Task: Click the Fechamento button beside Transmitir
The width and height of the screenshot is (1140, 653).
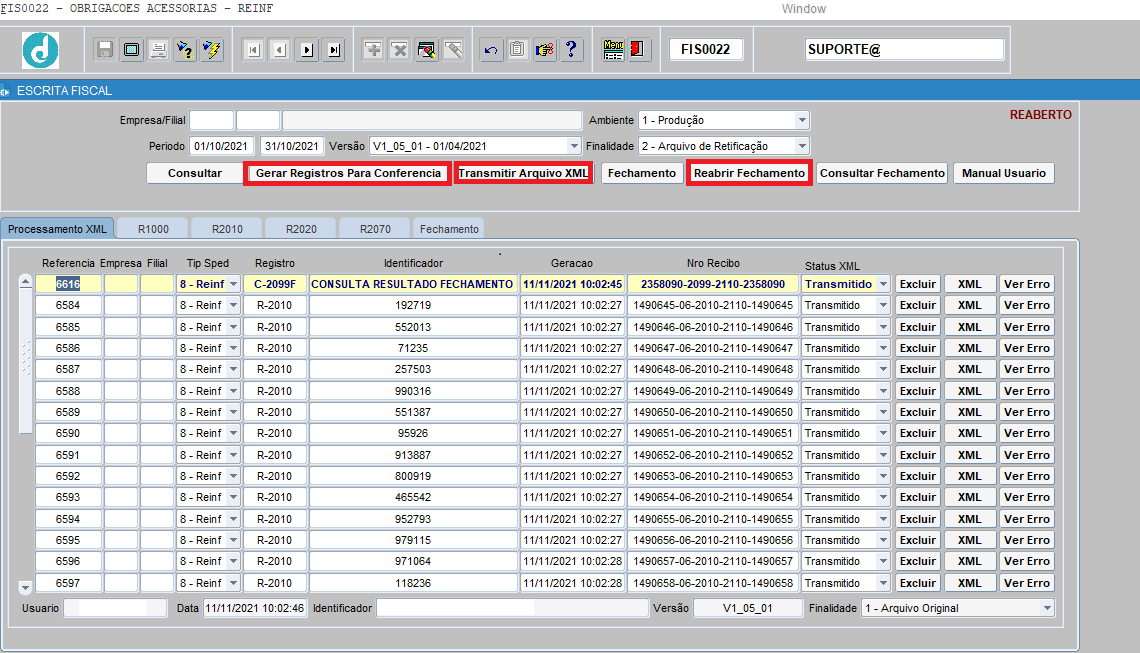Action: pyautogui.click(x=642, y=173)
